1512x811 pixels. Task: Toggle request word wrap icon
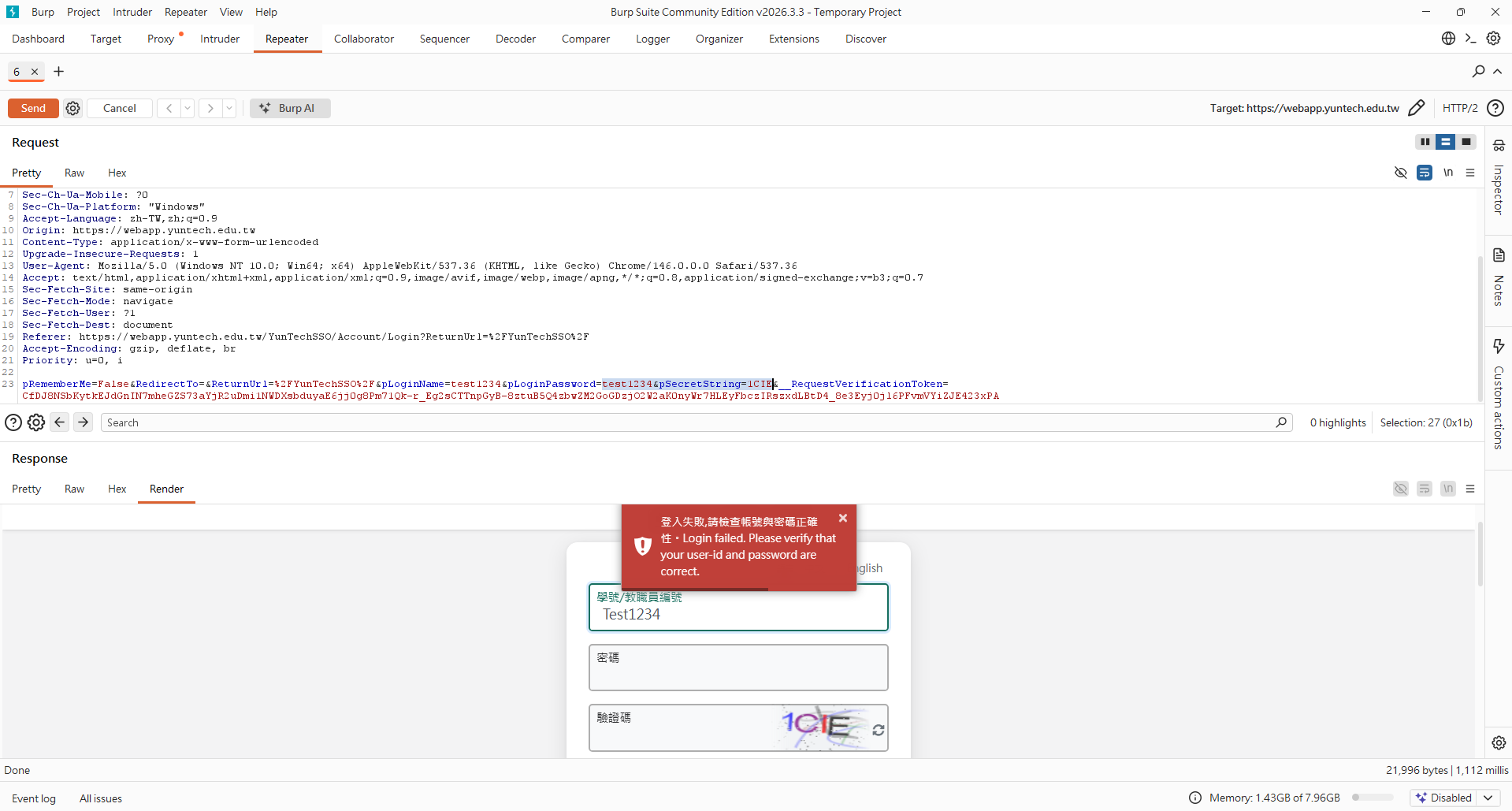tap(1424, 173)
